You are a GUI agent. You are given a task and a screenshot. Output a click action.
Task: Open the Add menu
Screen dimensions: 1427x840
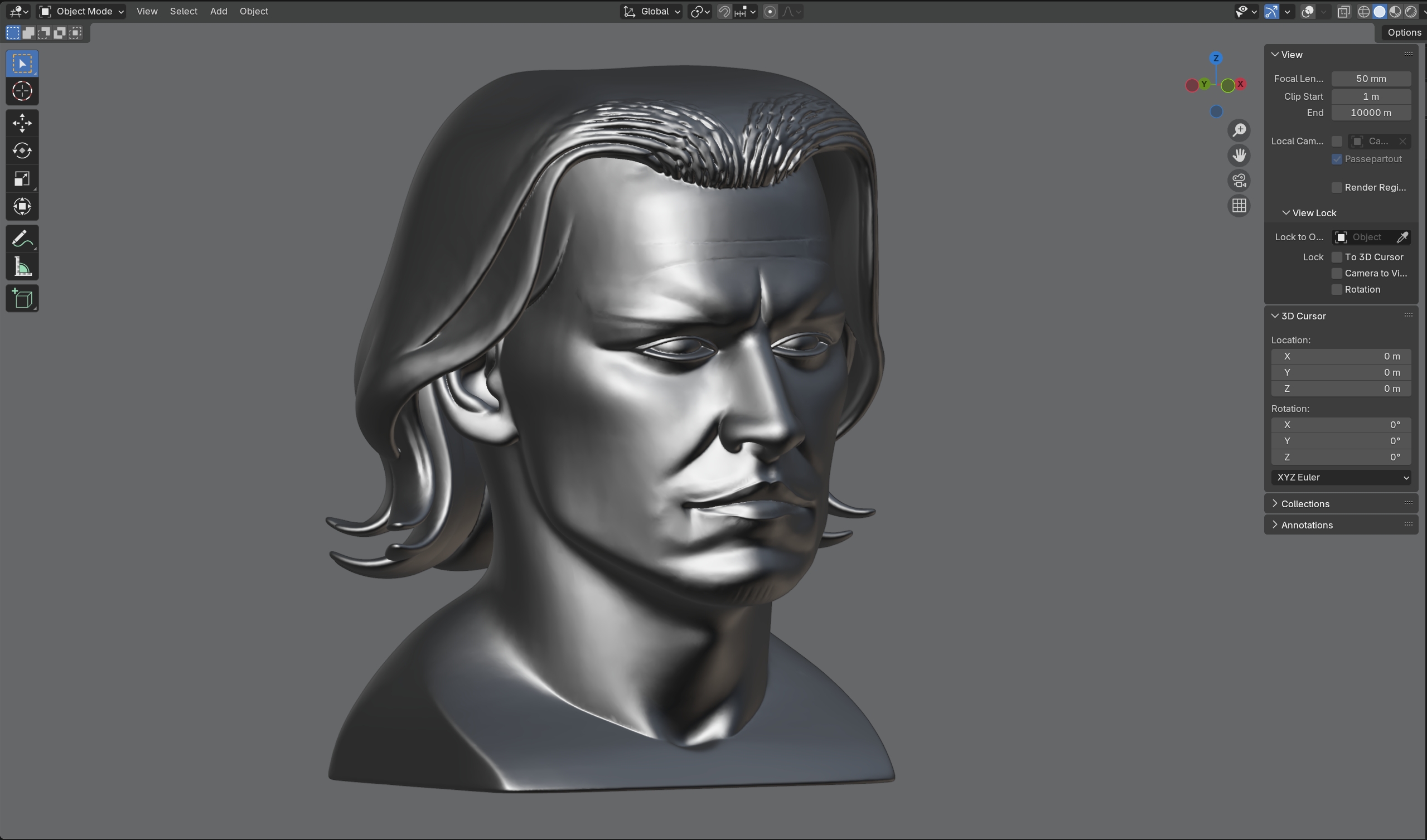point(219,11)
